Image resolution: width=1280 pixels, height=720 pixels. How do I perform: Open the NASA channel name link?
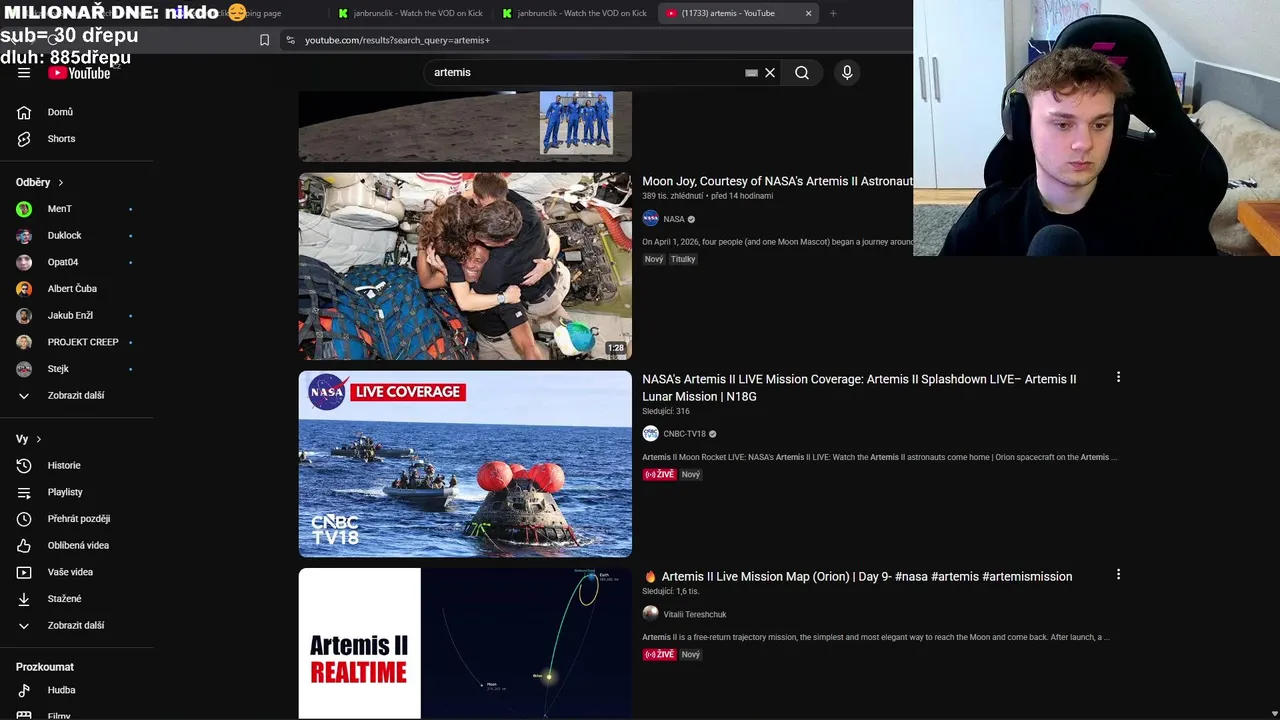[674, 219]
